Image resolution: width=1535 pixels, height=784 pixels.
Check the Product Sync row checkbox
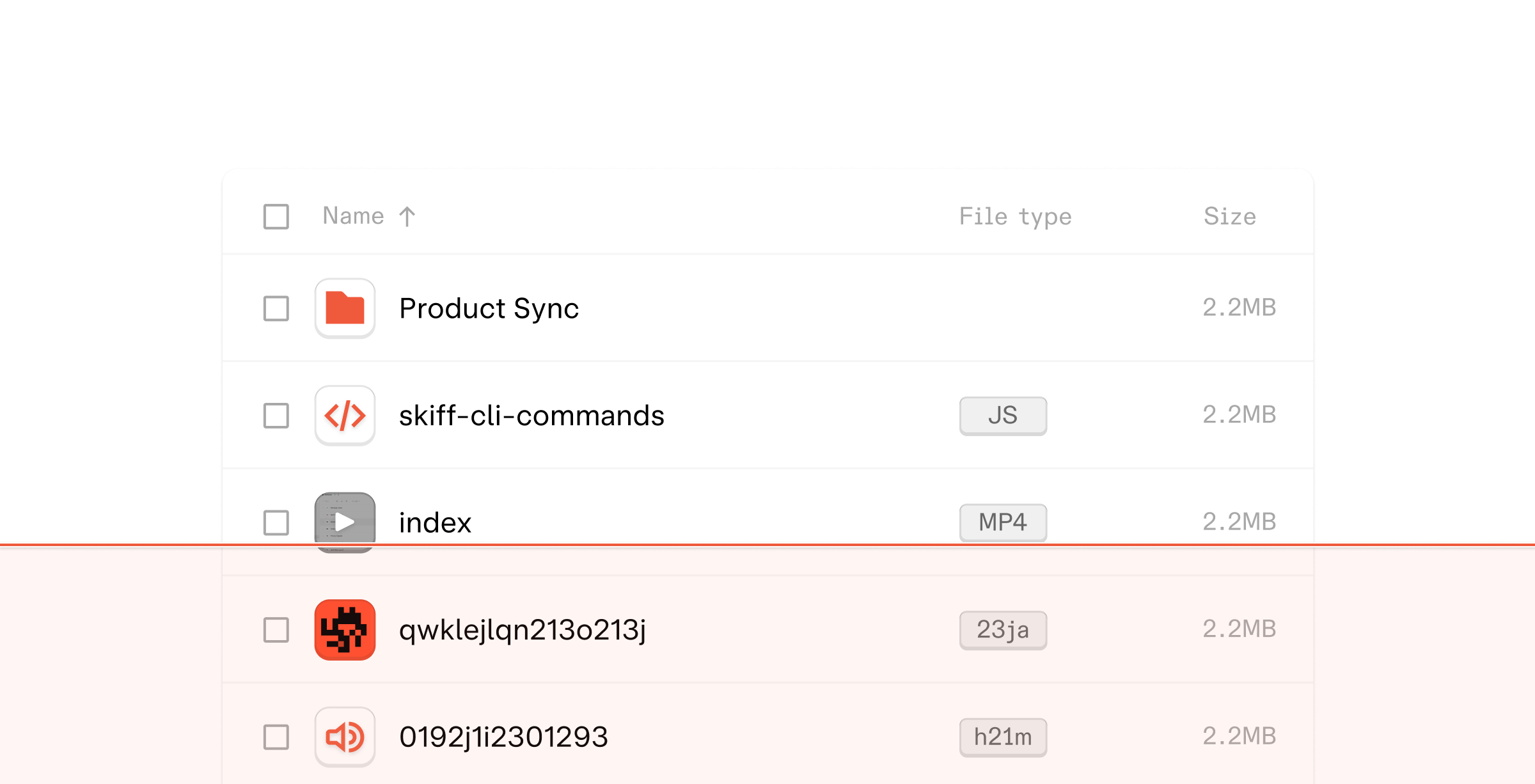tap(276, 308)
